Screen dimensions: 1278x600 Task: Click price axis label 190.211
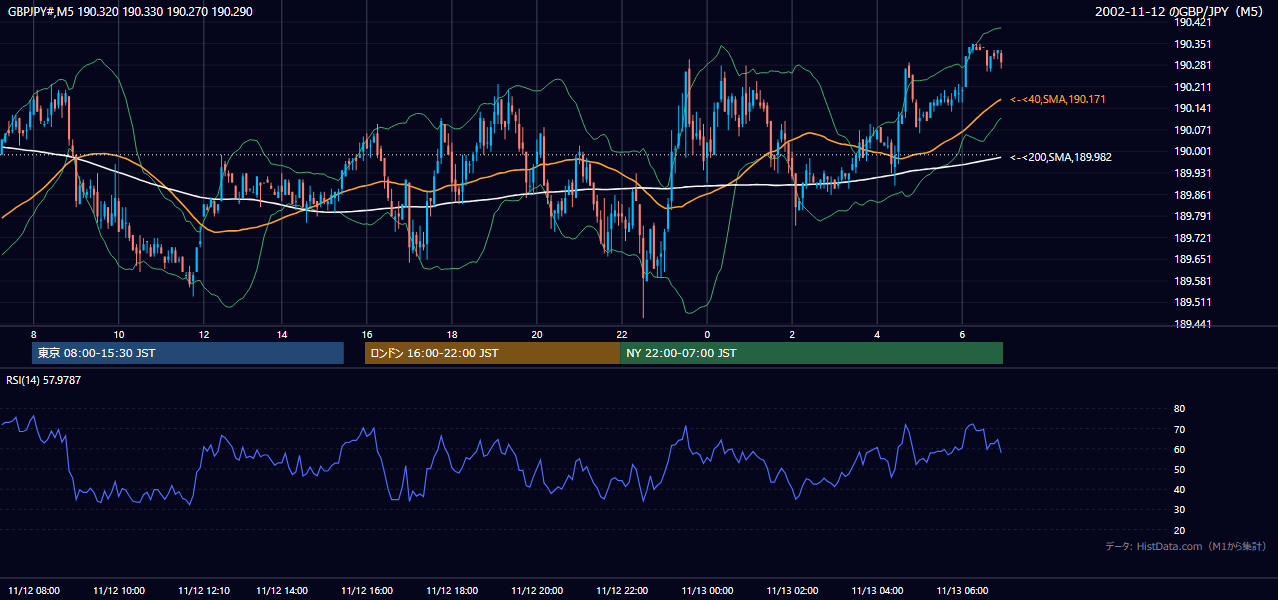(x=1192, y=87)
